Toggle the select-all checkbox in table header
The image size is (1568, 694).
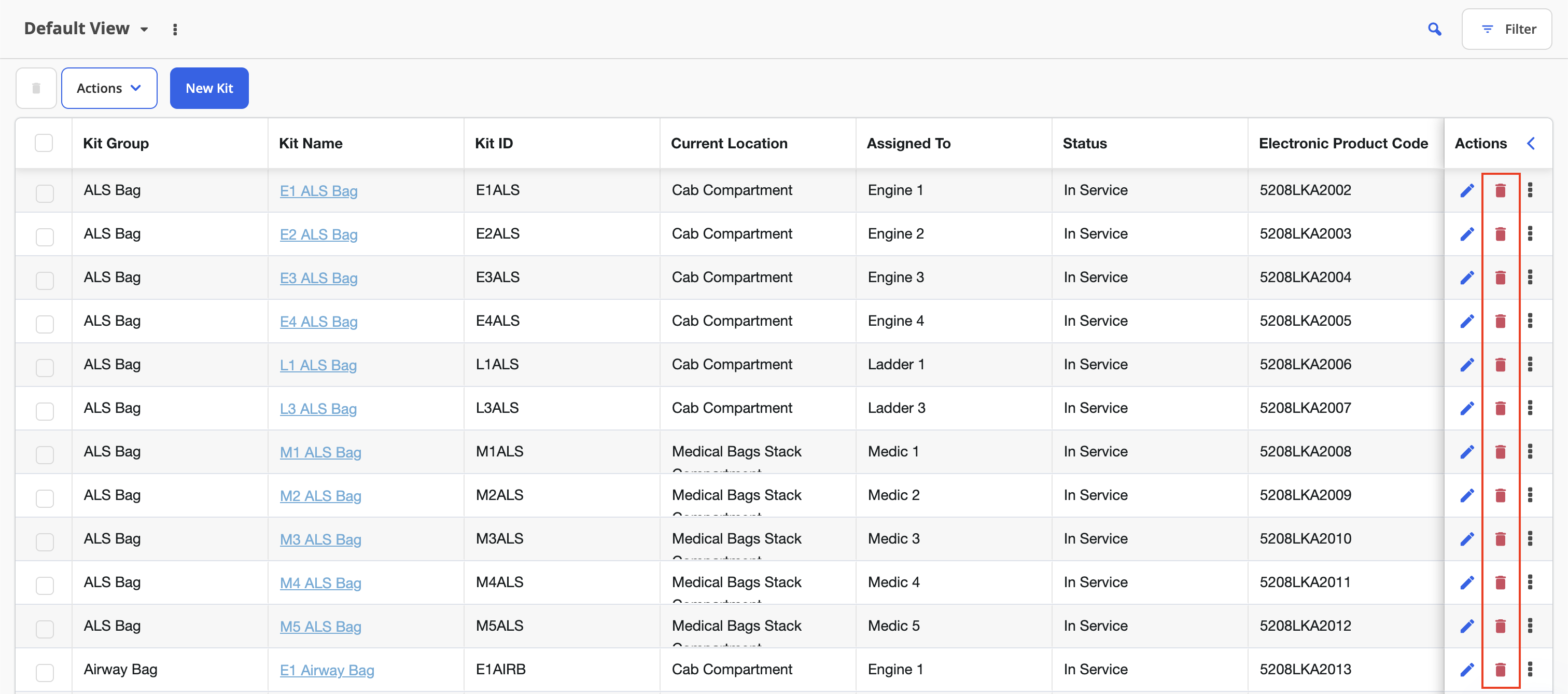[x=44, y=143]
